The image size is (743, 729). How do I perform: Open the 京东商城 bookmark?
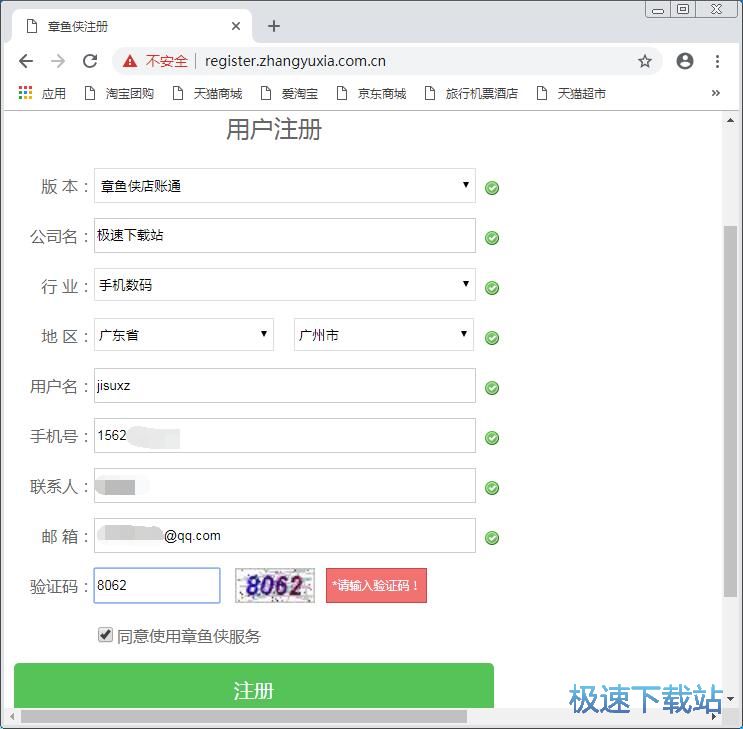click(x=373, y=93)
